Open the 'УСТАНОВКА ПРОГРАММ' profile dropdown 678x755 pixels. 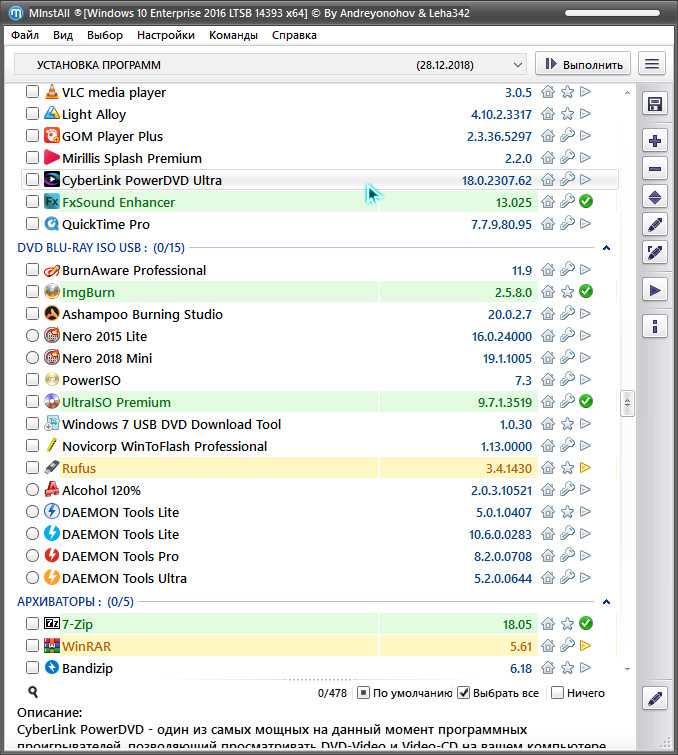[270, 65]
